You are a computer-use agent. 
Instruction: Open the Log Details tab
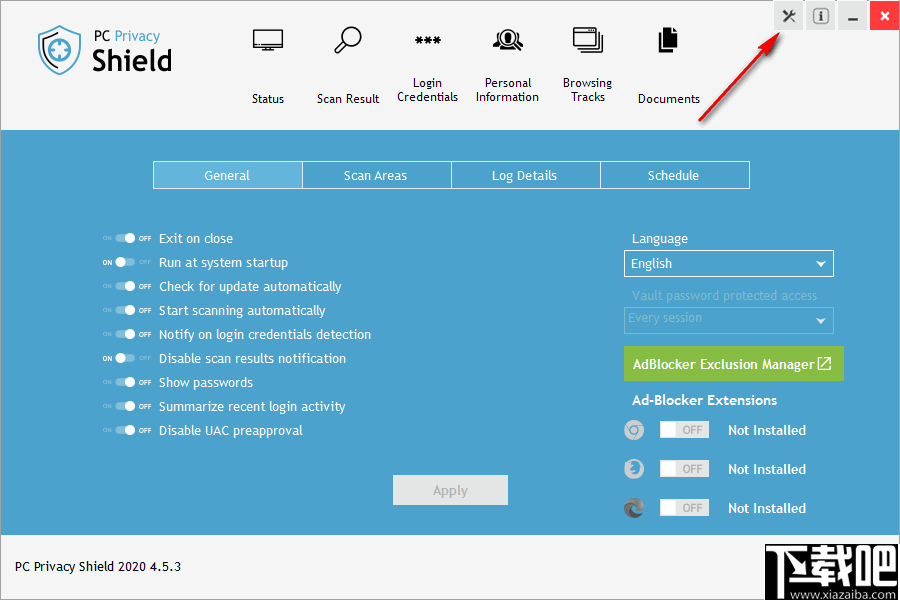pos(525,175)
